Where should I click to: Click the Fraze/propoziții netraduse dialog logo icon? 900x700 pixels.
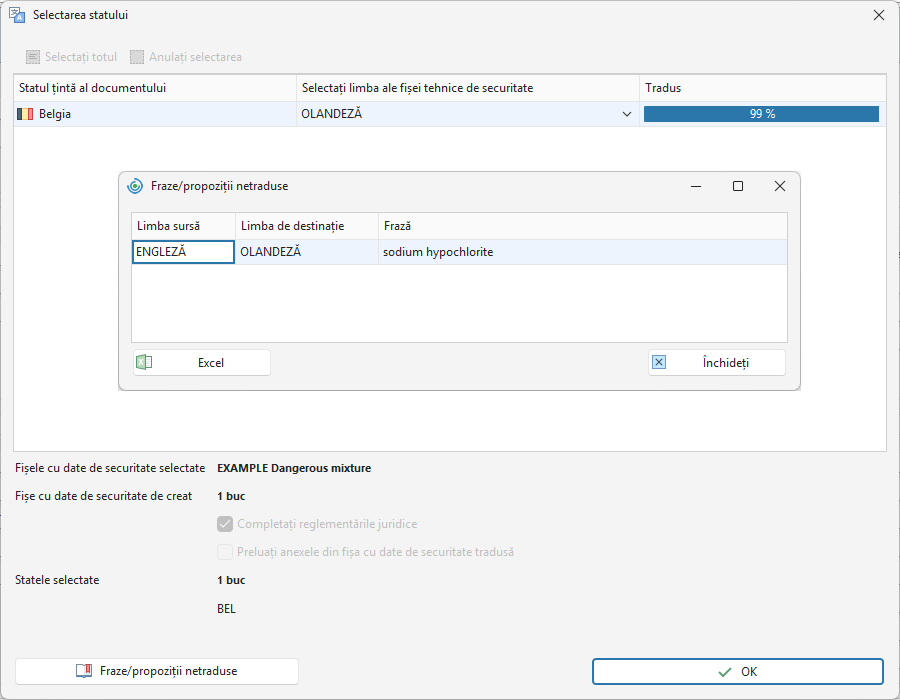click(135, 186)
